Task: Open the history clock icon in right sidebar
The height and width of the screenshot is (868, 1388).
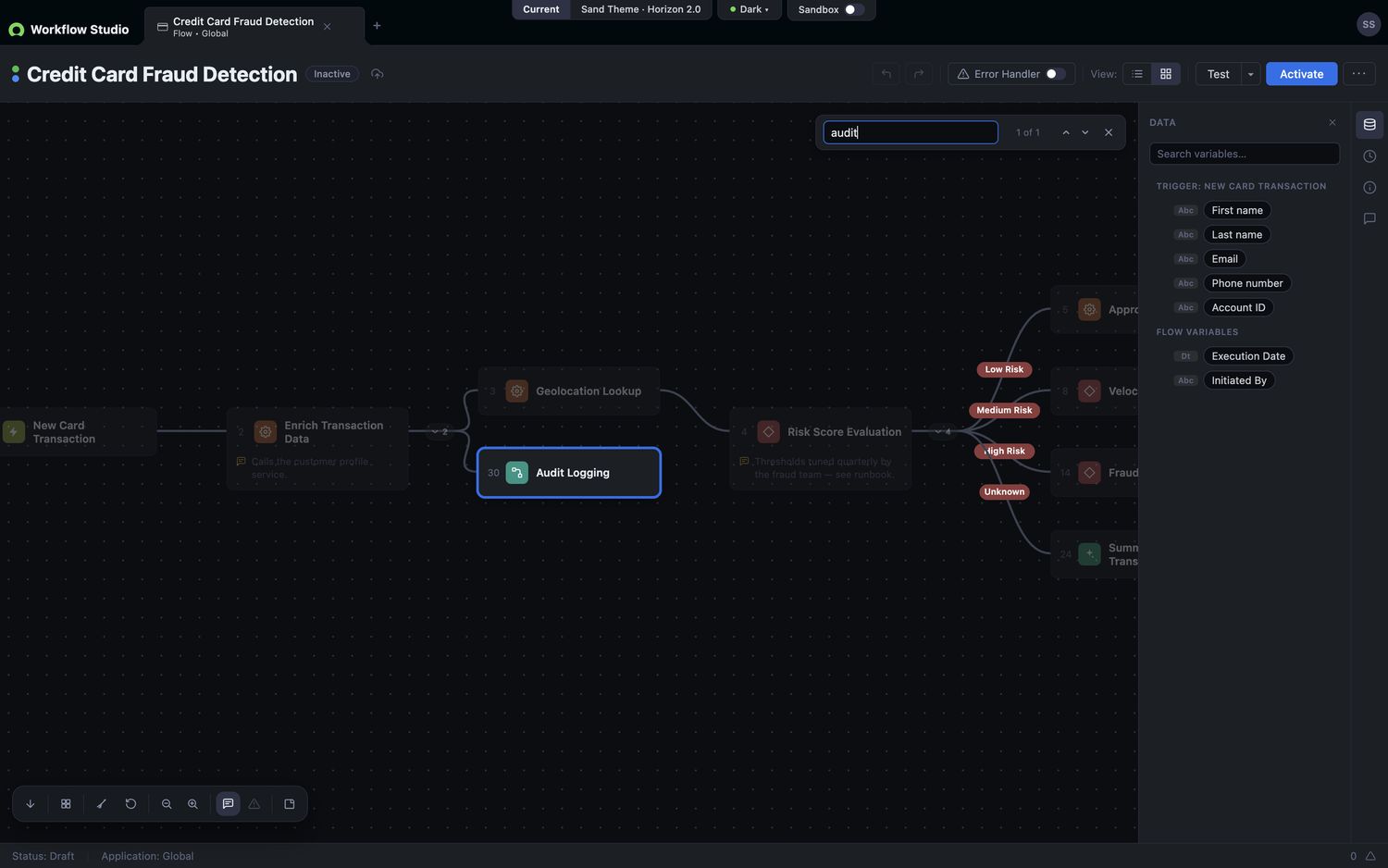Action: [x=1369, y=156]
